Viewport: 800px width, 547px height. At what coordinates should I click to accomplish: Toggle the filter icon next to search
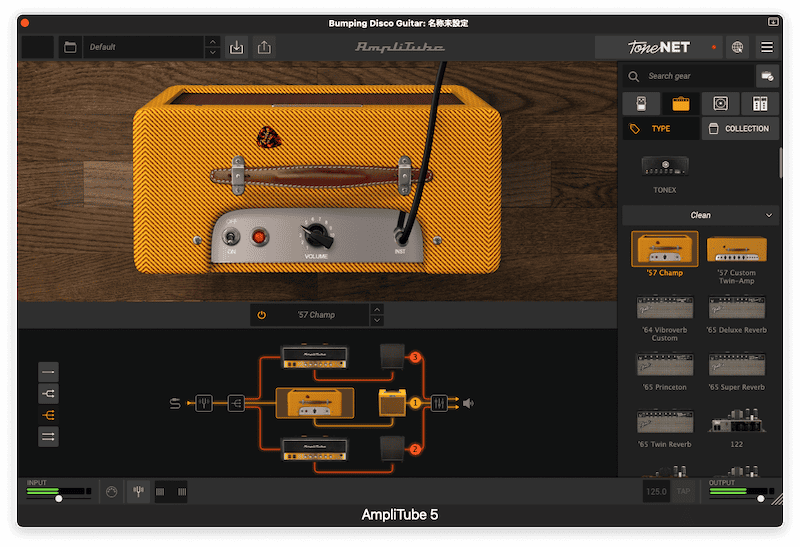click(767, 76)
